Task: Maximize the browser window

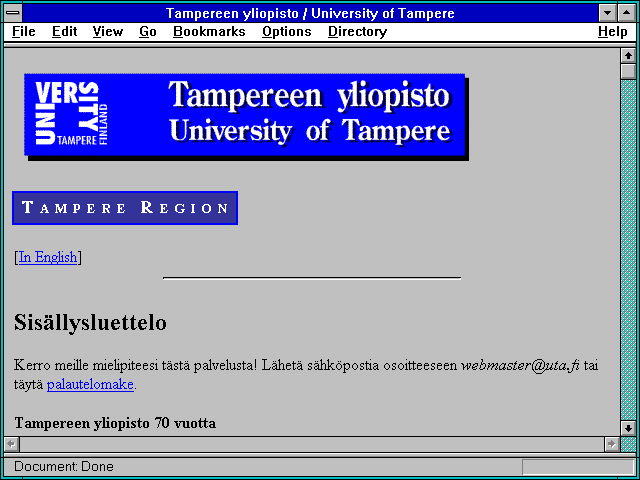Action: point(627,13)
